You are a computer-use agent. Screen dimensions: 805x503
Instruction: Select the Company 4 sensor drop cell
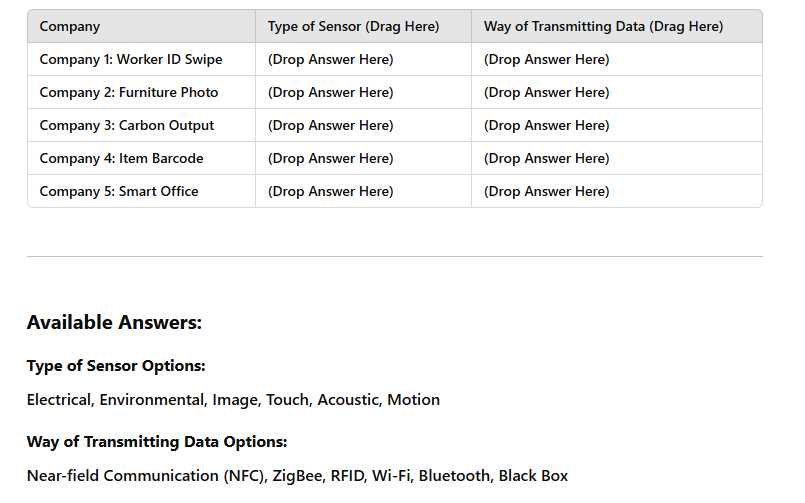tap(331, 158)
